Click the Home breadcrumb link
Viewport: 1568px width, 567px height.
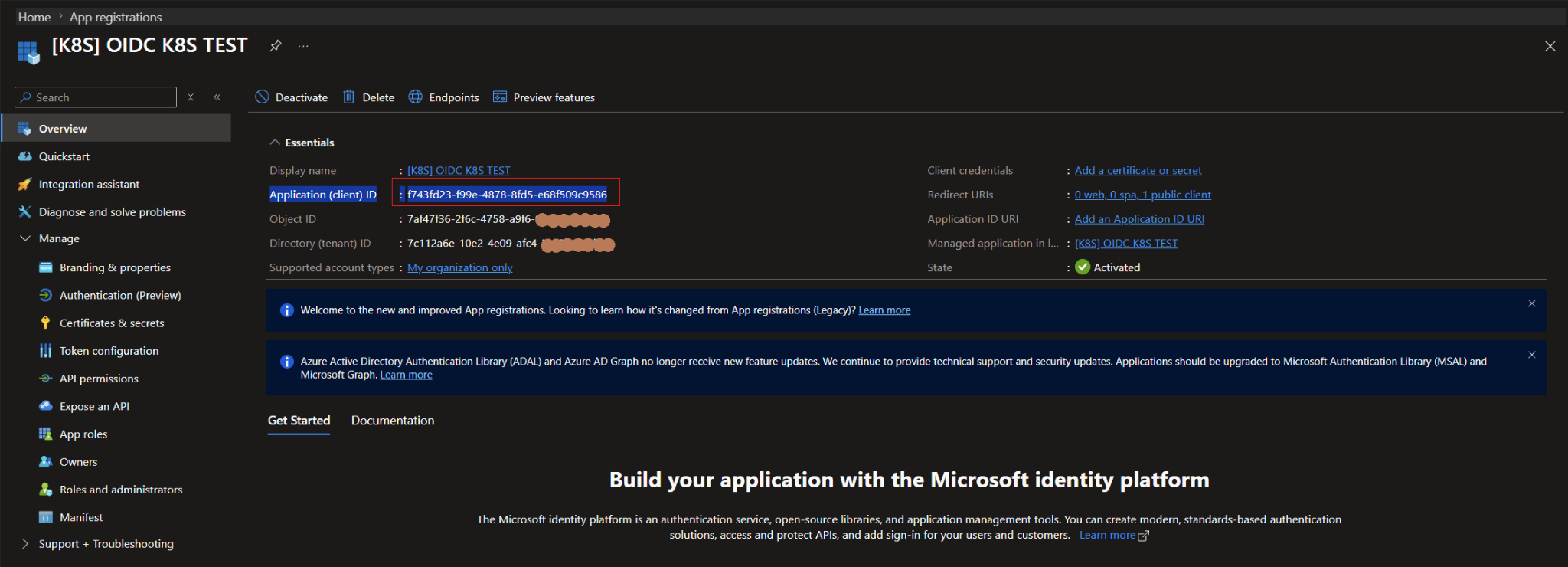tap(34, 17)
